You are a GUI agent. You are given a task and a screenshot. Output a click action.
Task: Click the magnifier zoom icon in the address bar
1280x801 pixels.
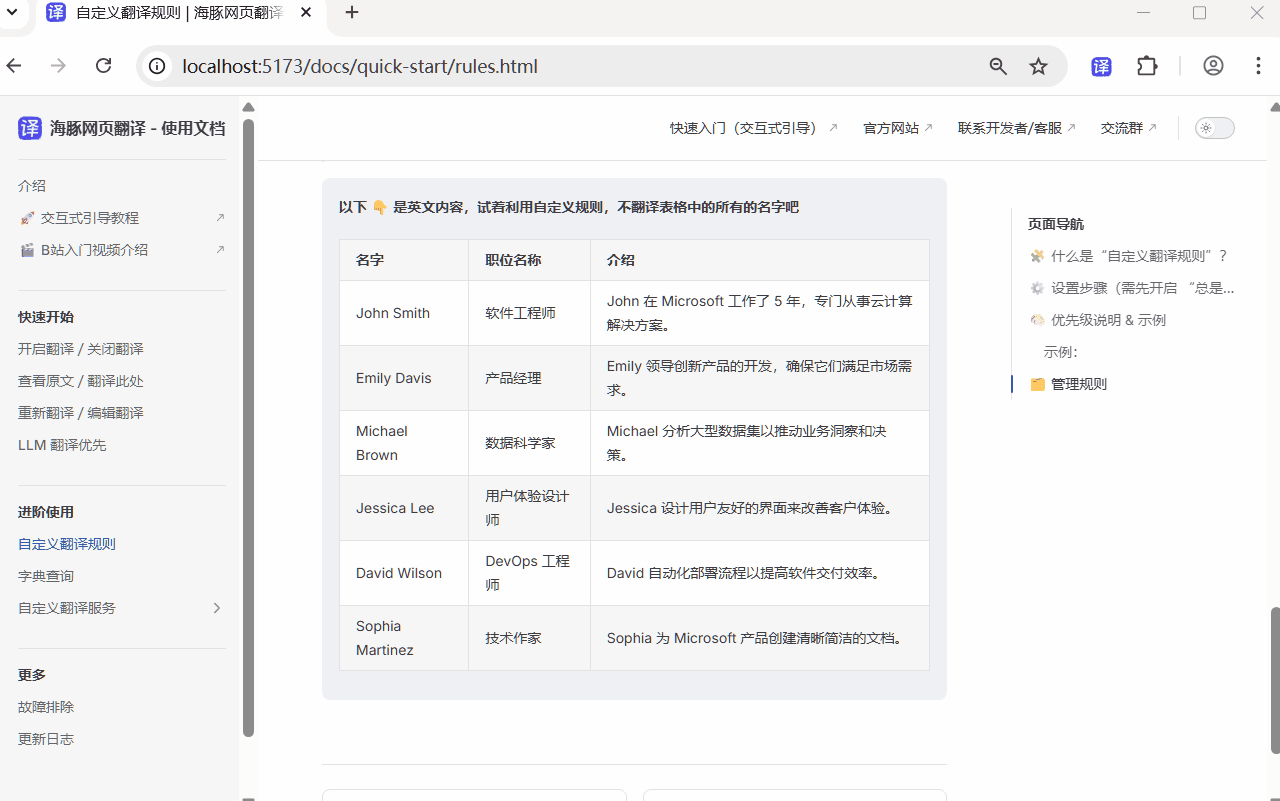[998, 66]
